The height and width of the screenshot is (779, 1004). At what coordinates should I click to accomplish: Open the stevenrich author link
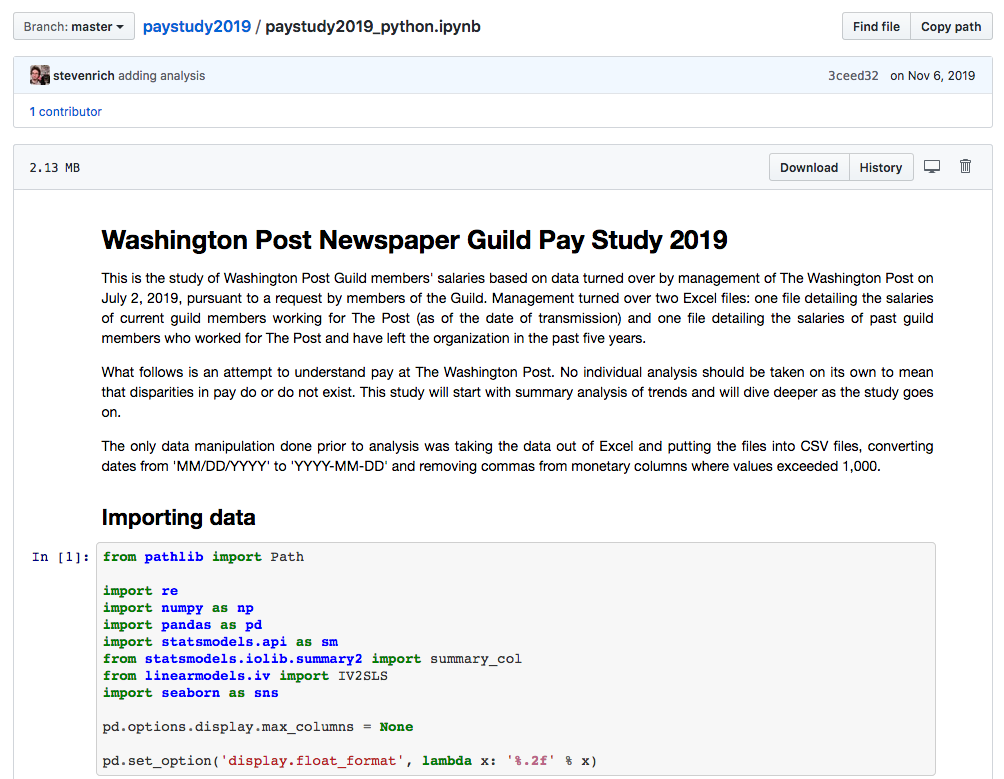pyautogui.click(x=84, y=76)
